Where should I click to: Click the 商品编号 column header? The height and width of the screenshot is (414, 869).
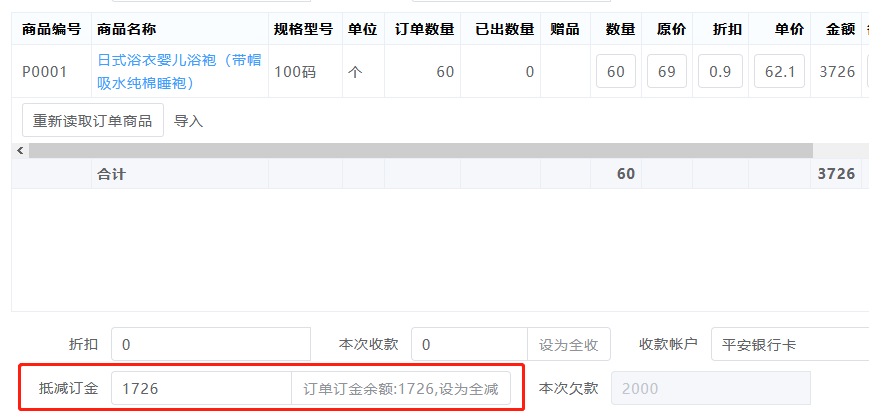coord(52,29)
